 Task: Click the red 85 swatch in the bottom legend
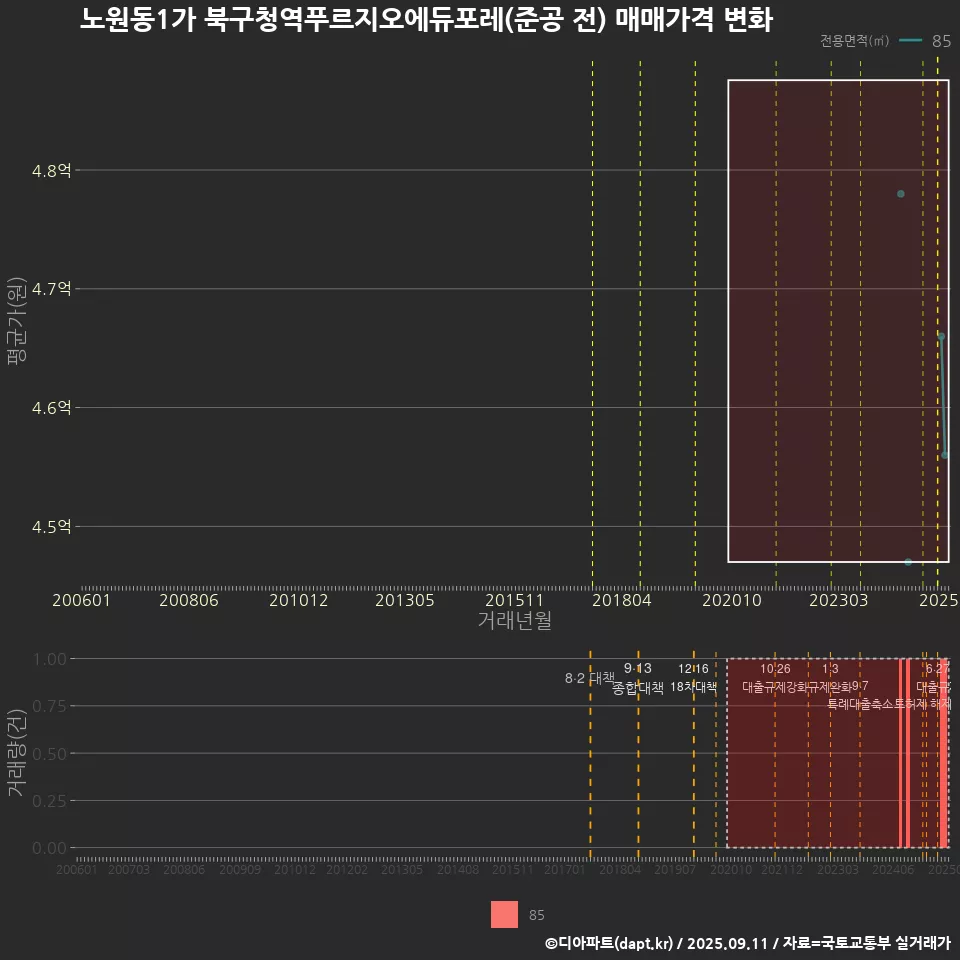(x=504, y=914)
